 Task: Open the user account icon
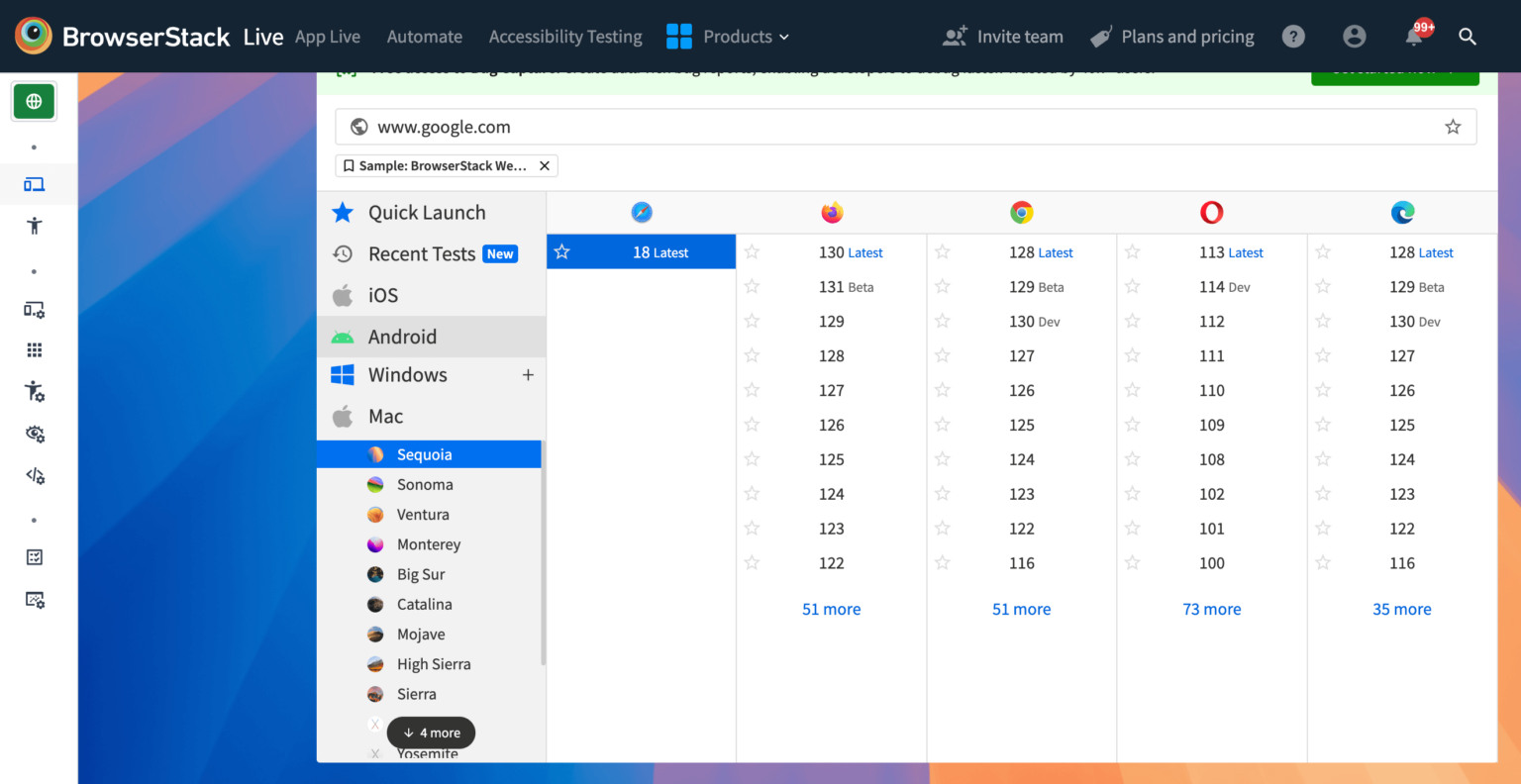1354,37
